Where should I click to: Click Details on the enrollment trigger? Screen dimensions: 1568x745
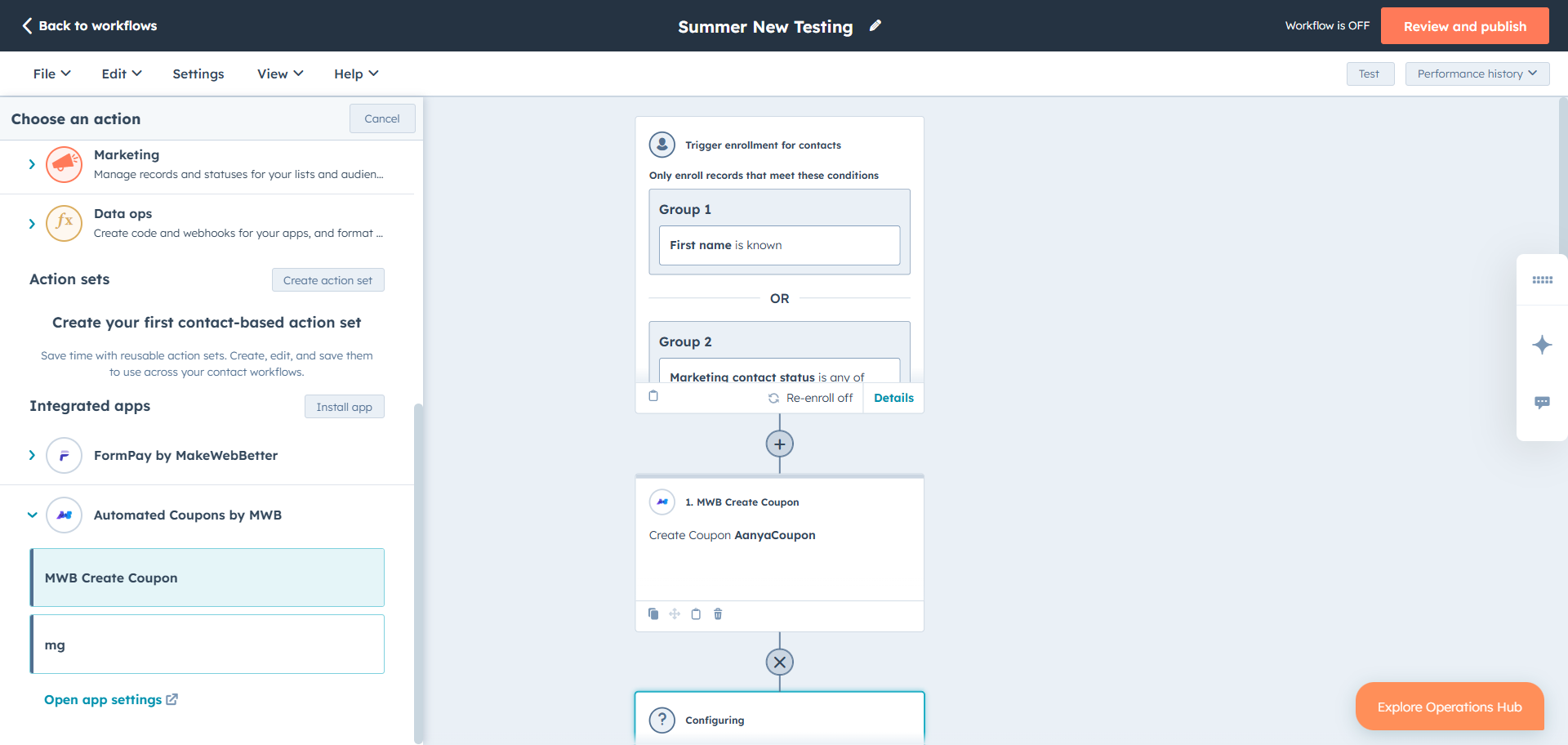893,398
